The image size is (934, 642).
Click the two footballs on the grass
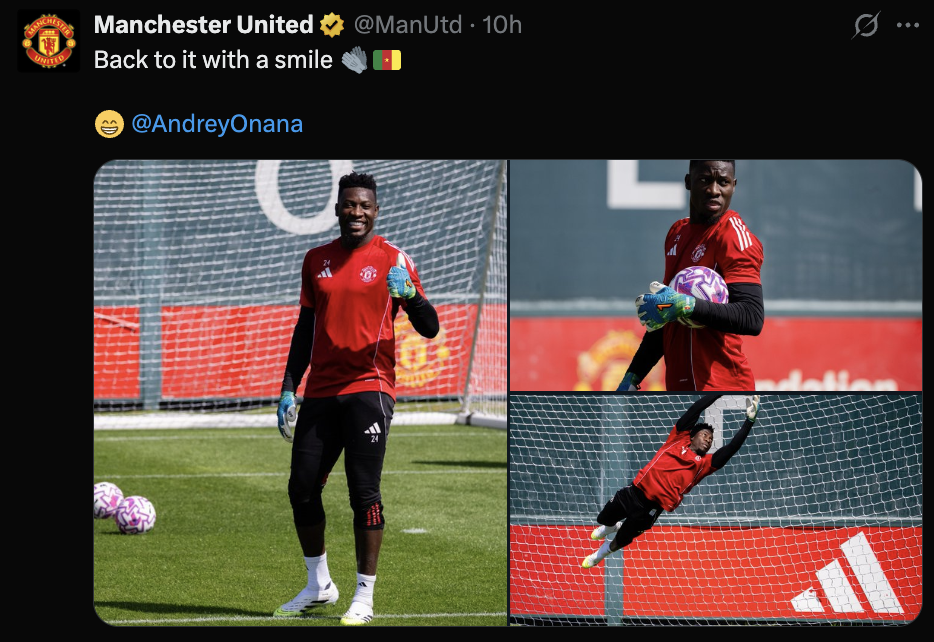point(124,508)
